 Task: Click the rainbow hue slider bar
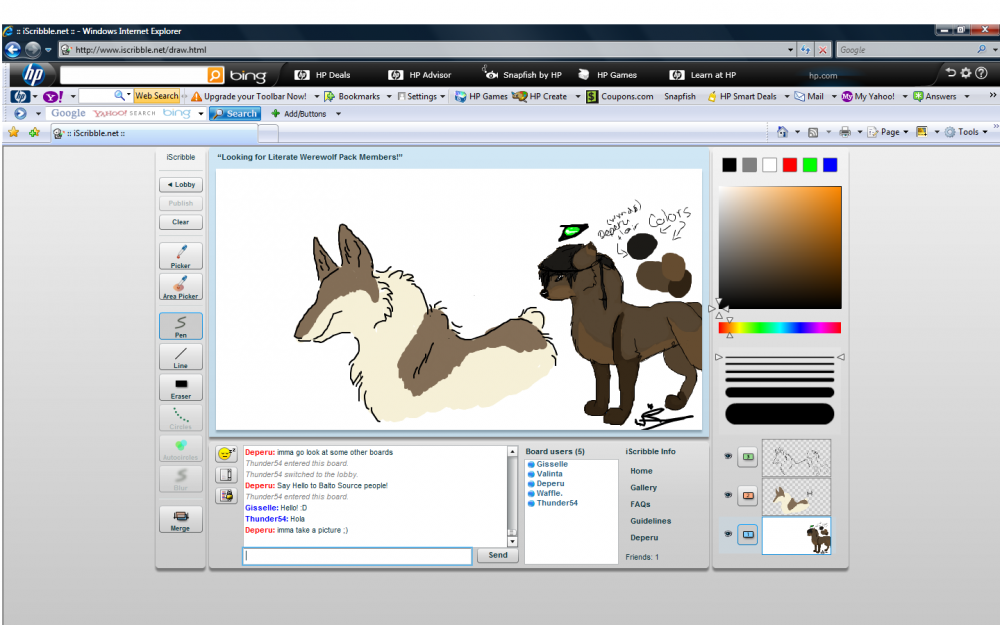pyautogui.click(x=780, y=328)
